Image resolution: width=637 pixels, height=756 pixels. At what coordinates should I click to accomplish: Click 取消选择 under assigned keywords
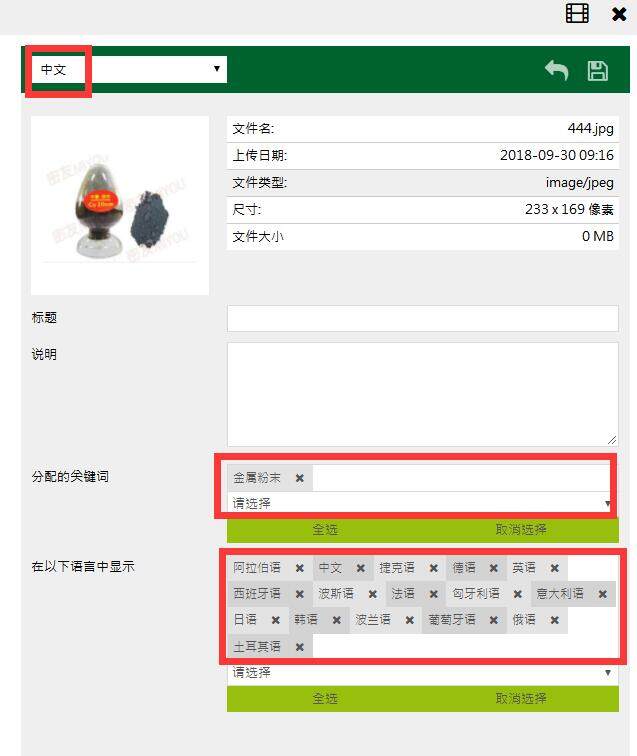point(521,529)
